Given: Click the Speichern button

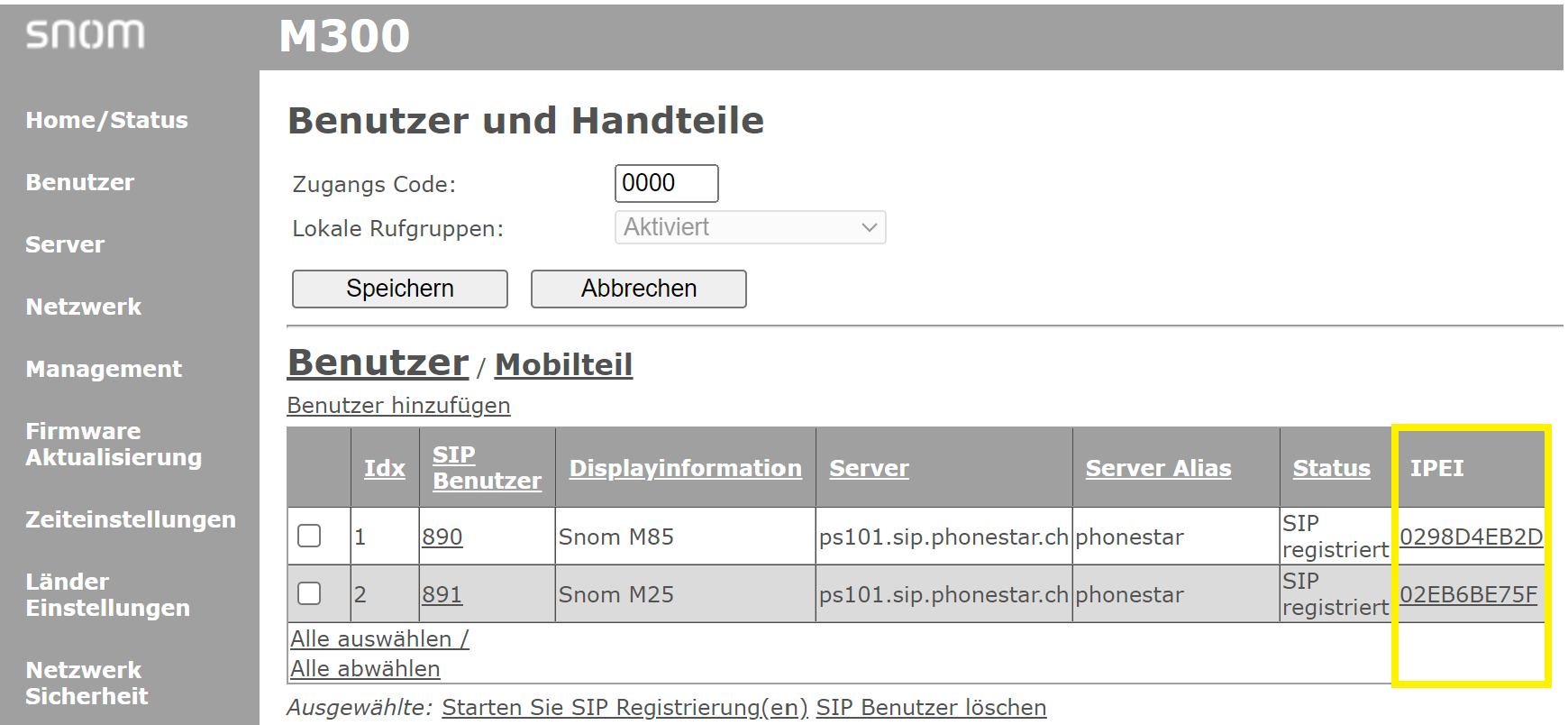Looking at the screenshot, I should pyautogui.click(x=400, y=289).
